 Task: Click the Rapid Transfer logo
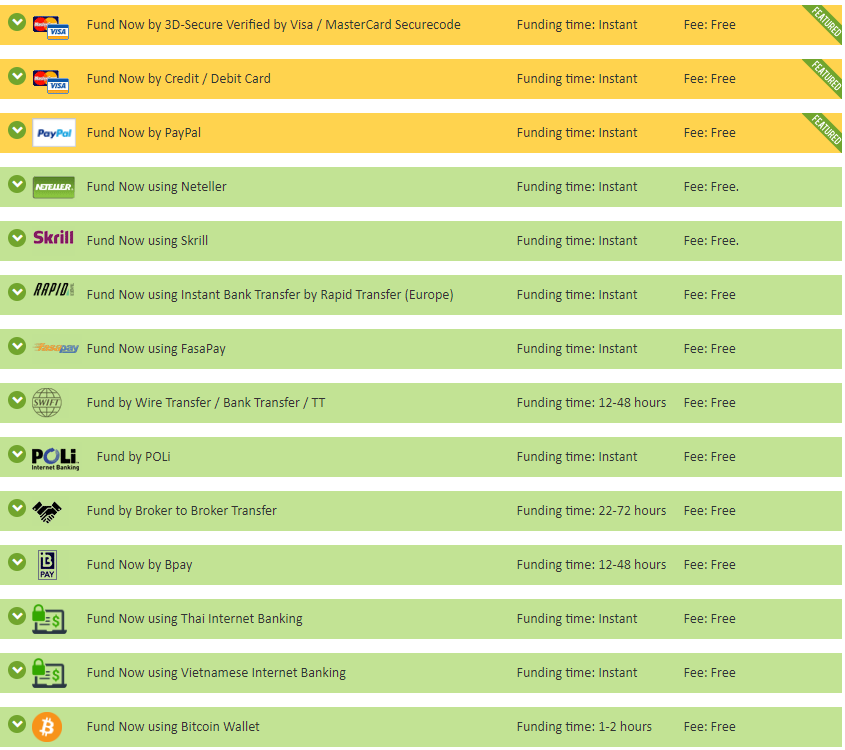click(53, 290)
